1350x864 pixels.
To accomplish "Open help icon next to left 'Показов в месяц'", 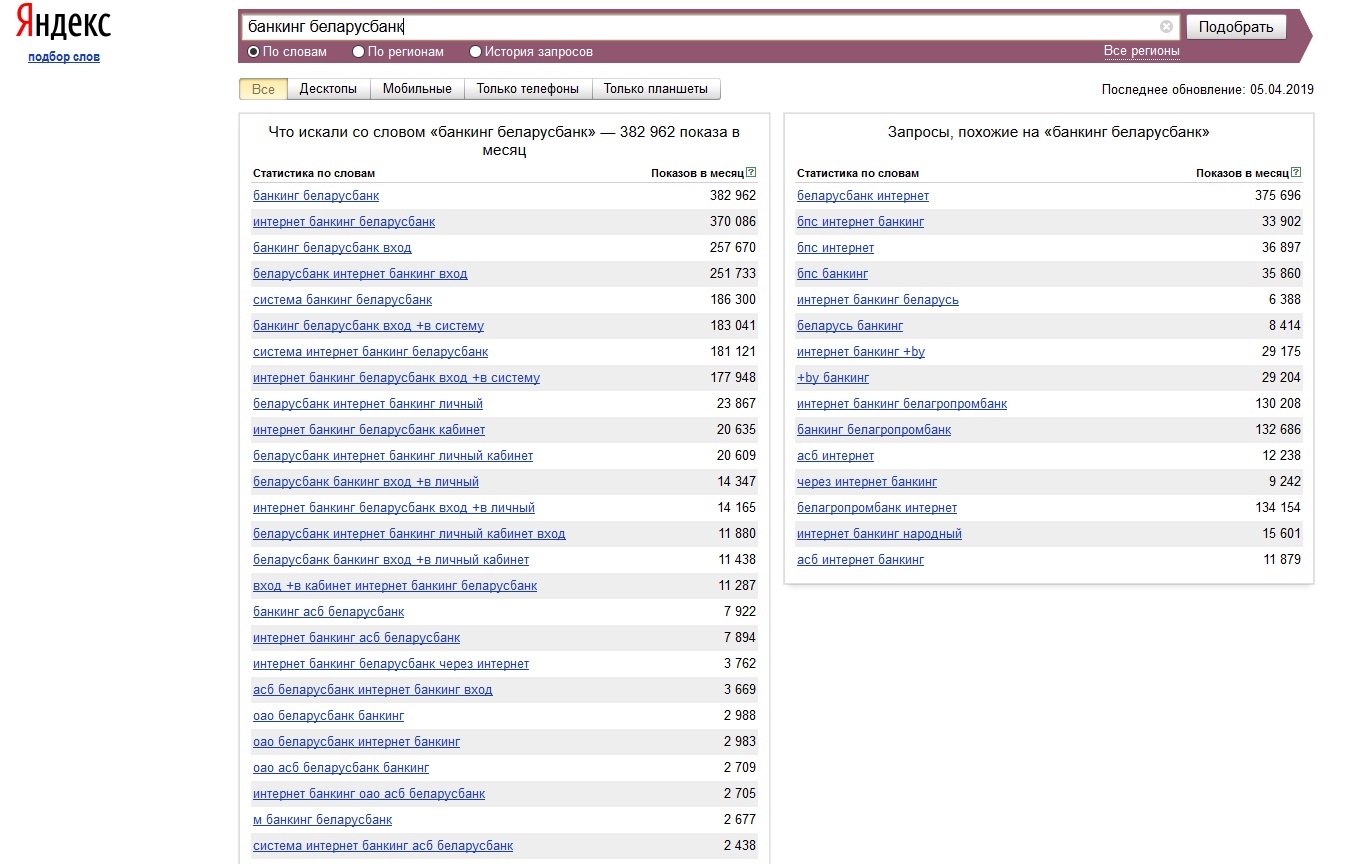I will [751, 173].
